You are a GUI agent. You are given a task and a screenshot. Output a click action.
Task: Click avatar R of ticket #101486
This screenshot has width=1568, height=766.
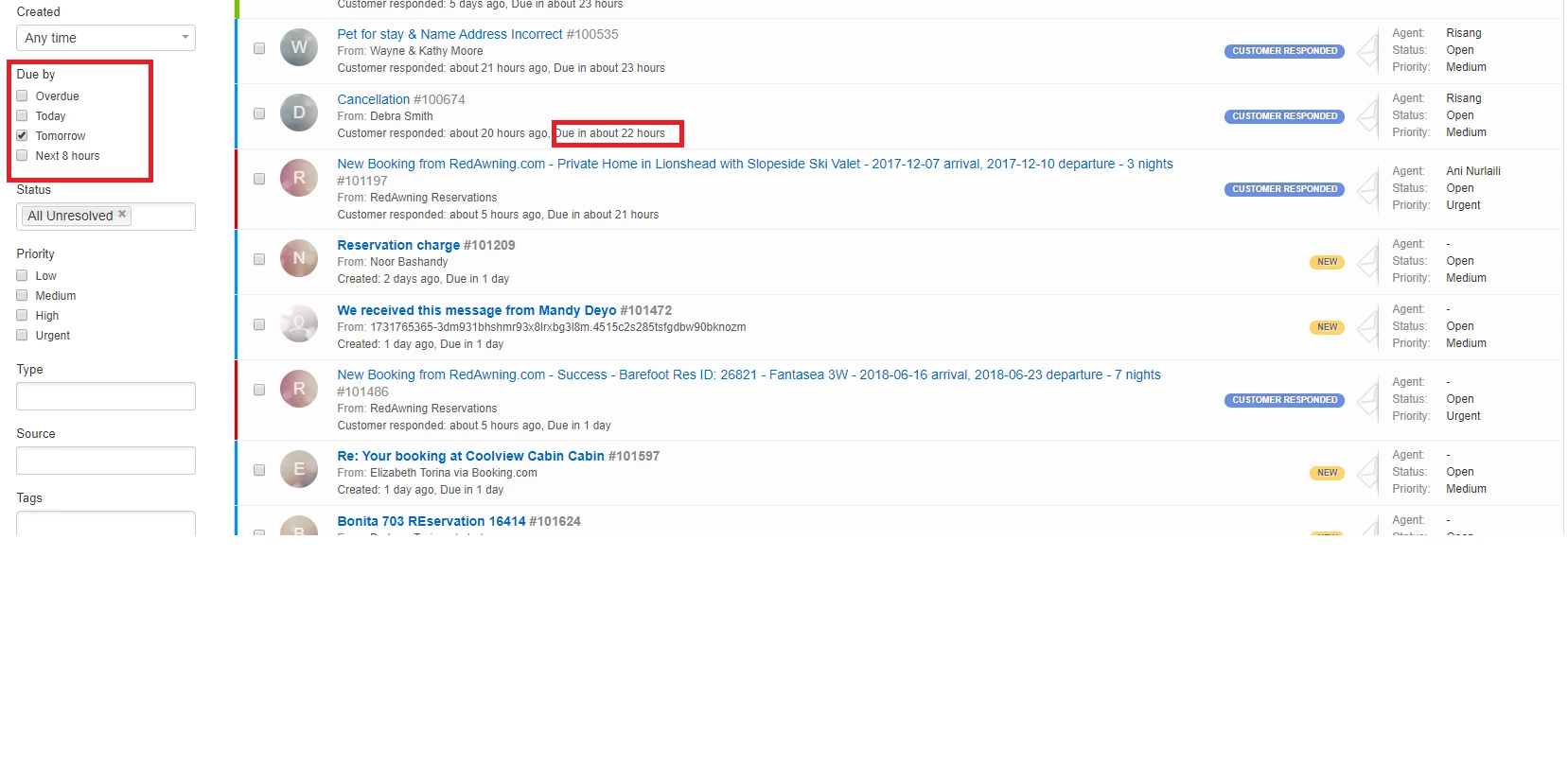299,389
